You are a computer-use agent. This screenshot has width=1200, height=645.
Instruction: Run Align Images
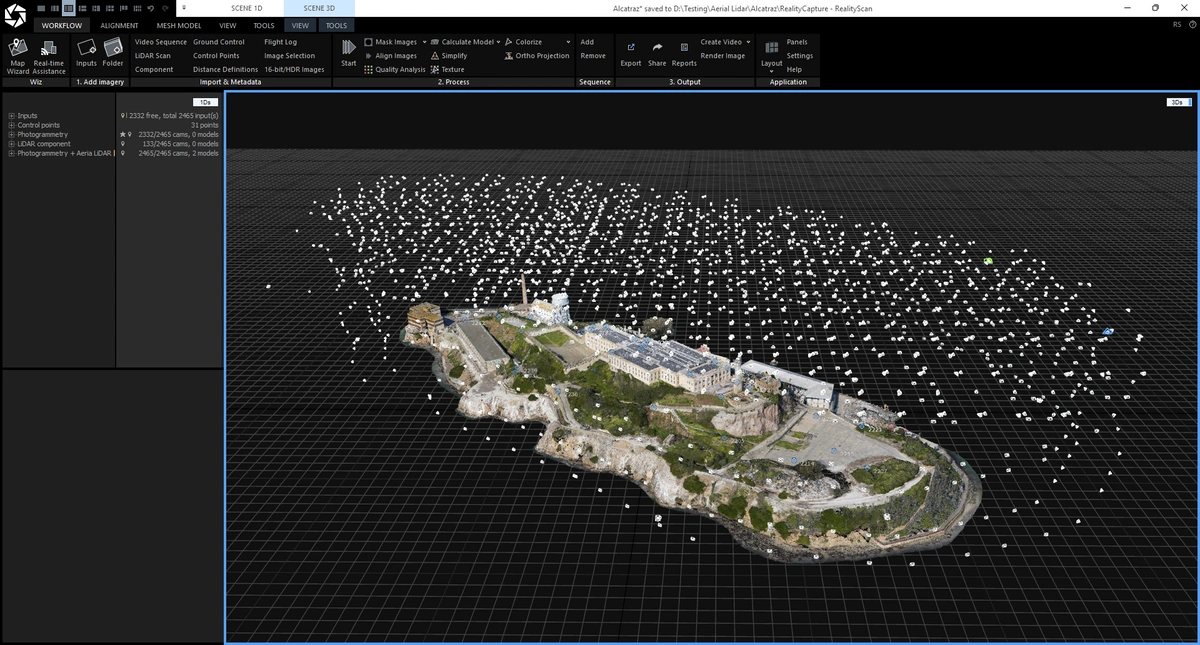coord(390,56)
